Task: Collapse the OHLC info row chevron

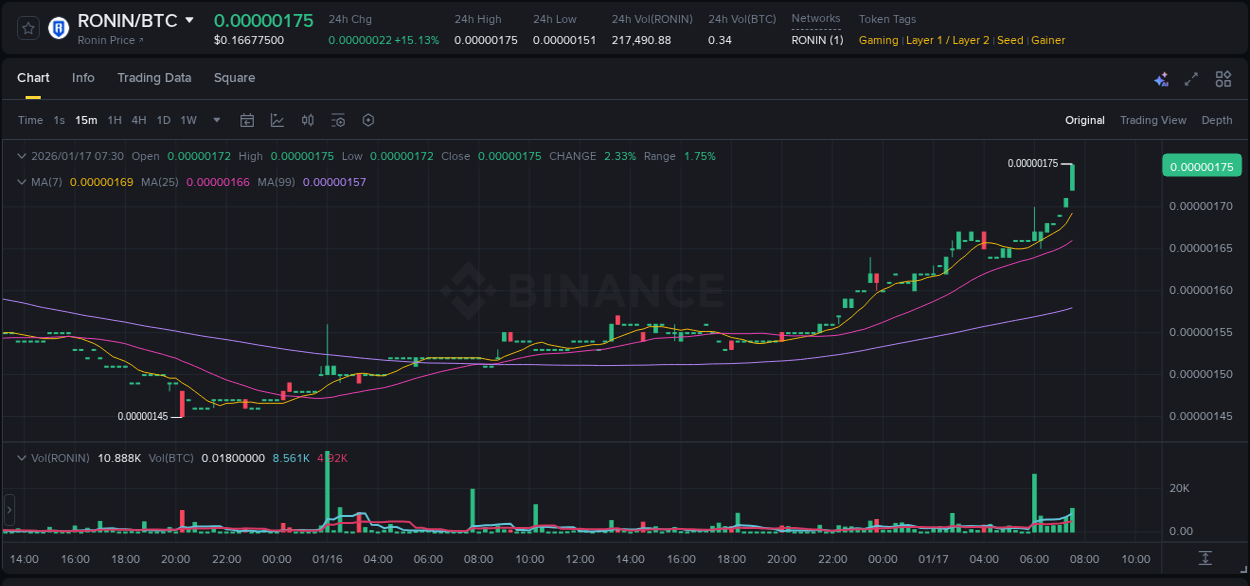Action: click(21, 156)
